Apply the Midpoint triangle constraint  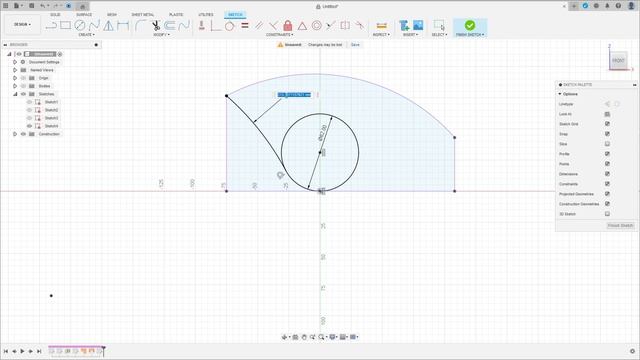(x=302, y=26)
